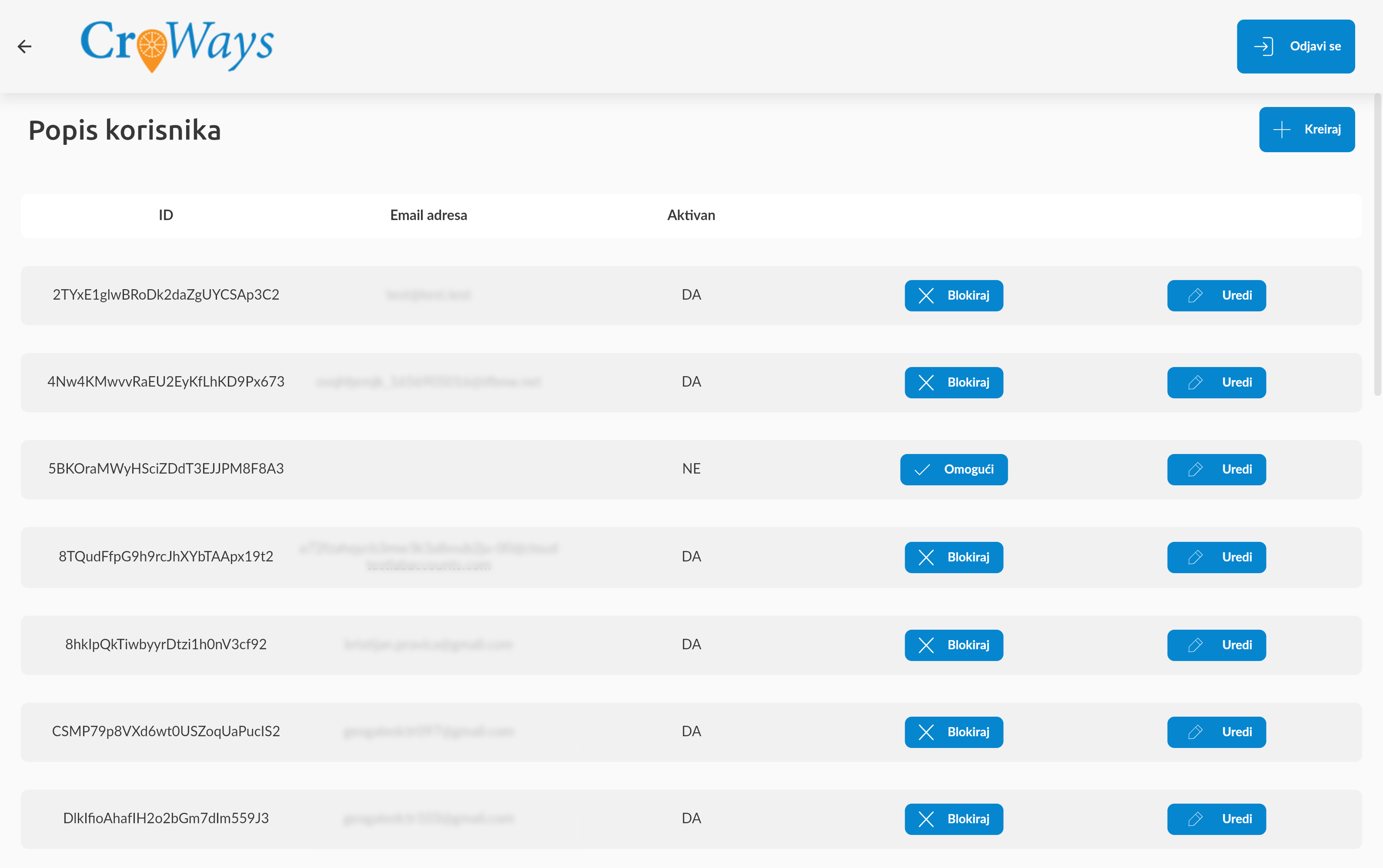Block user 8TQudFfpG9h9rcJhXYbTAApx19t2
1383x868 pixels.
pos(954,558)
